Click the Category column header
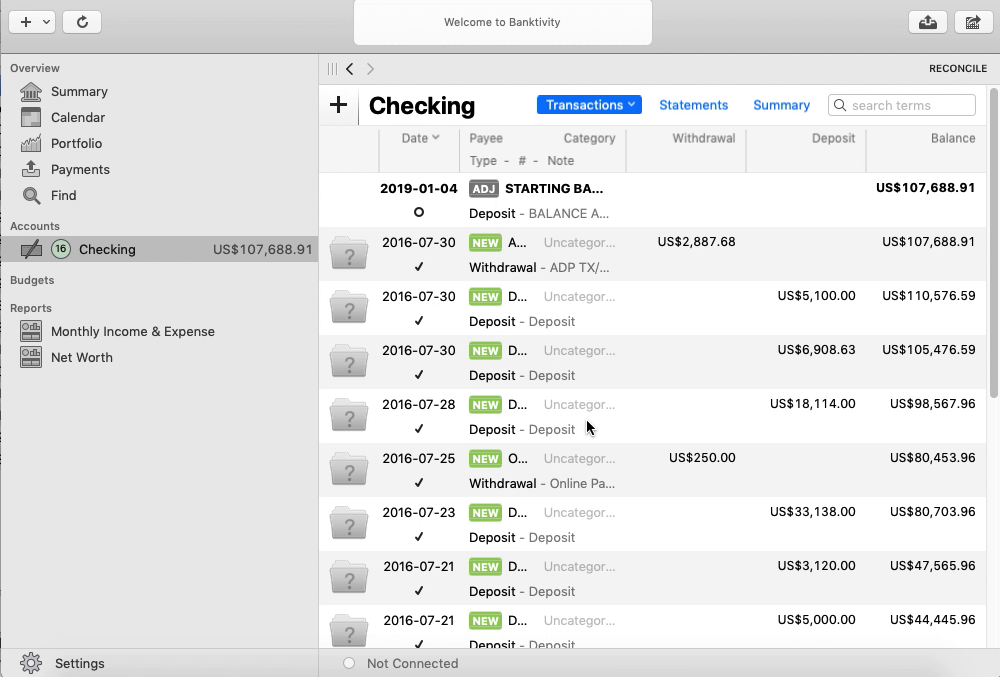Image resolution: width=1000 pixels, height=677 pixels. point(589,138)
